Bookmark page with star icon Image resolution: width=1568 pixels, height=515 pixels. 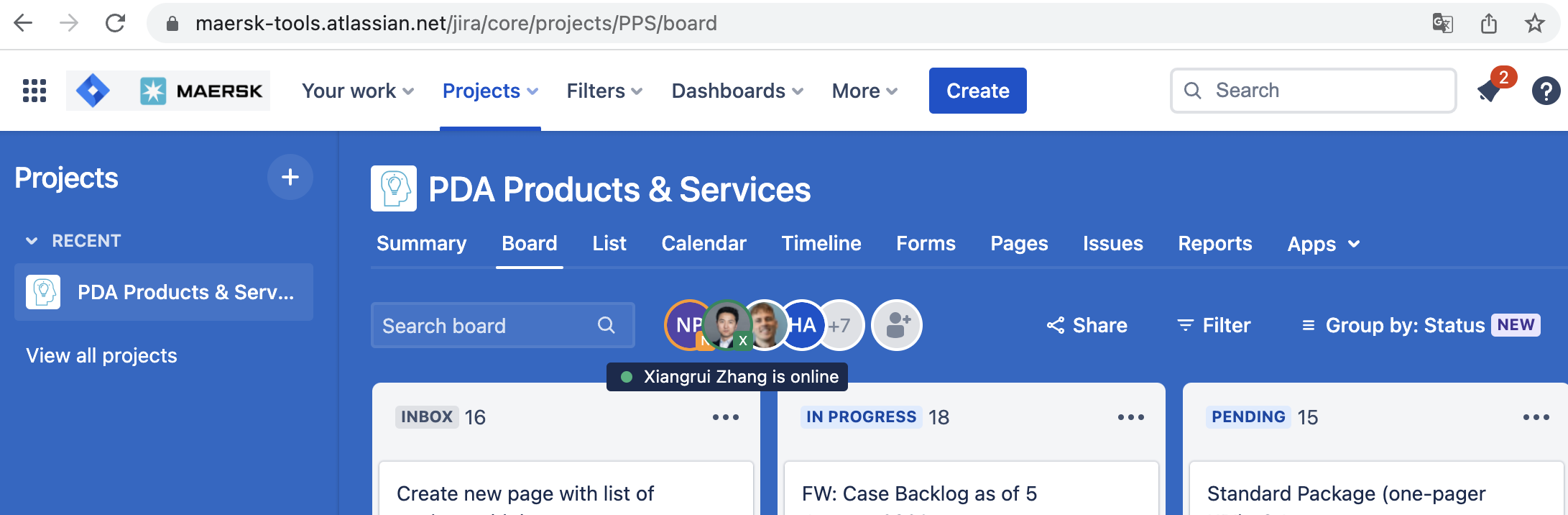click(x=1534, y=23)
